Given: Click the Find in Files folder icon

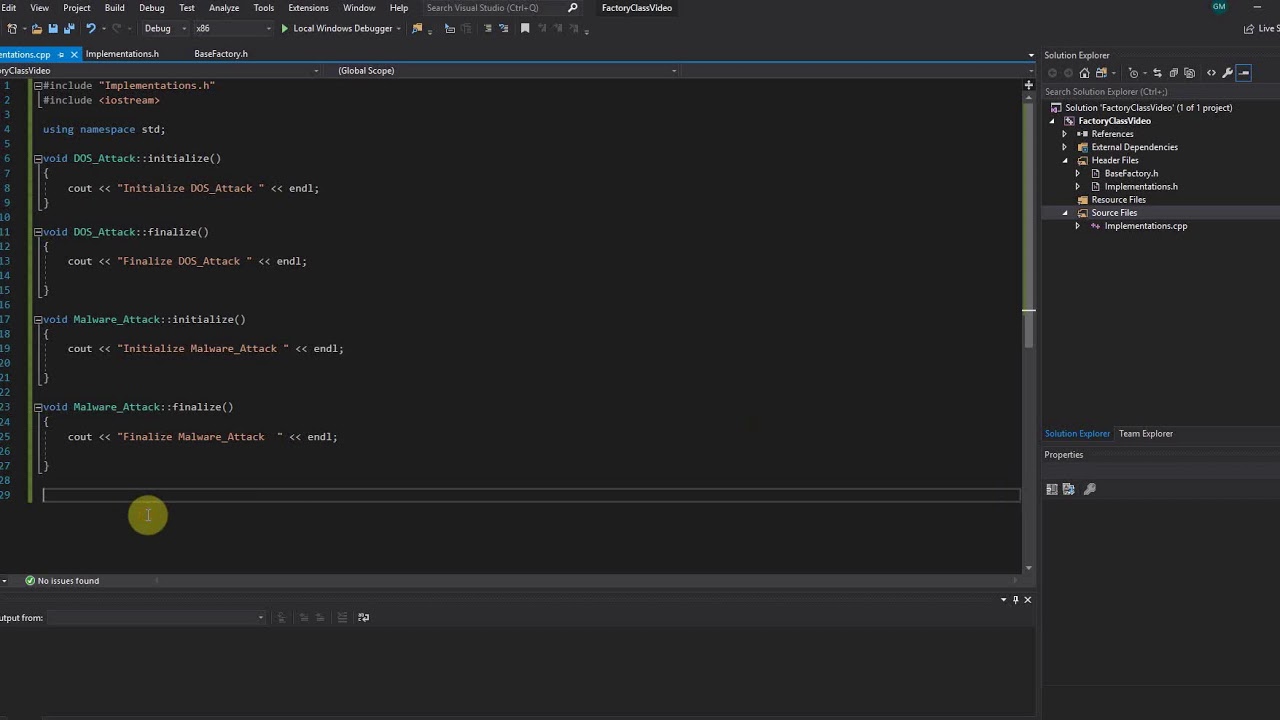Looking at the screenshot, I should pyautogui.click(x=417, y=28).
